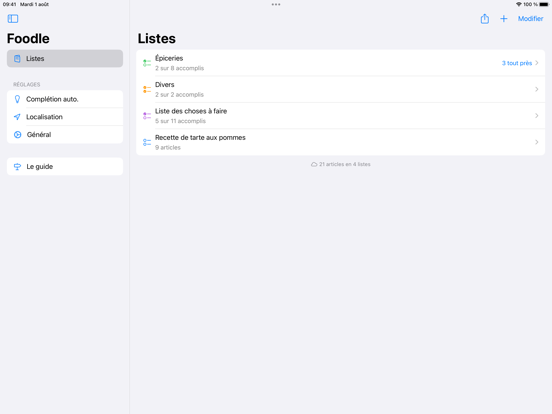
Task: Tap the 3 tout près link
Action: [516, 63]
